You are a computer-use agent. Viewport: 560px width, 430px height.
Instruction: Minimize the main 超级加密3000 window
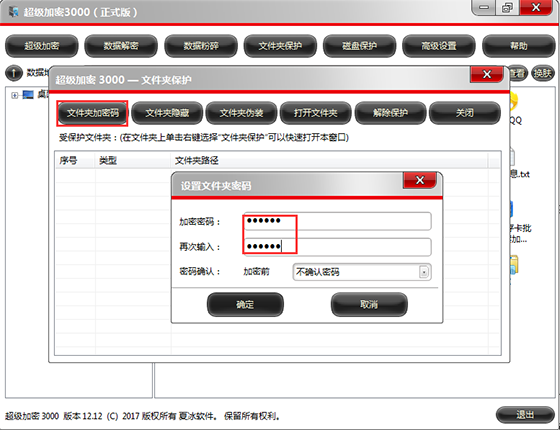[484, 7]
